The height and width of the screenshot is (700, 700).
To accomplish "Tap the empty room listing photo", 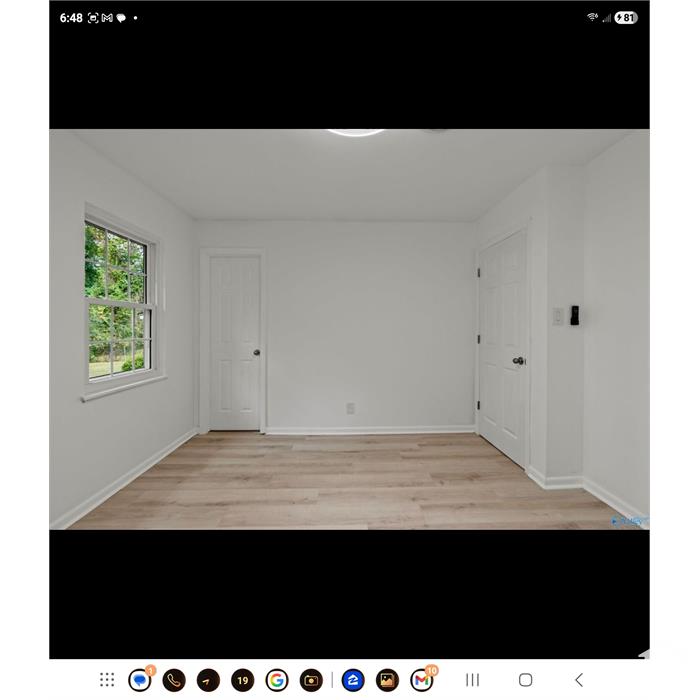I will tap(349, 329).
